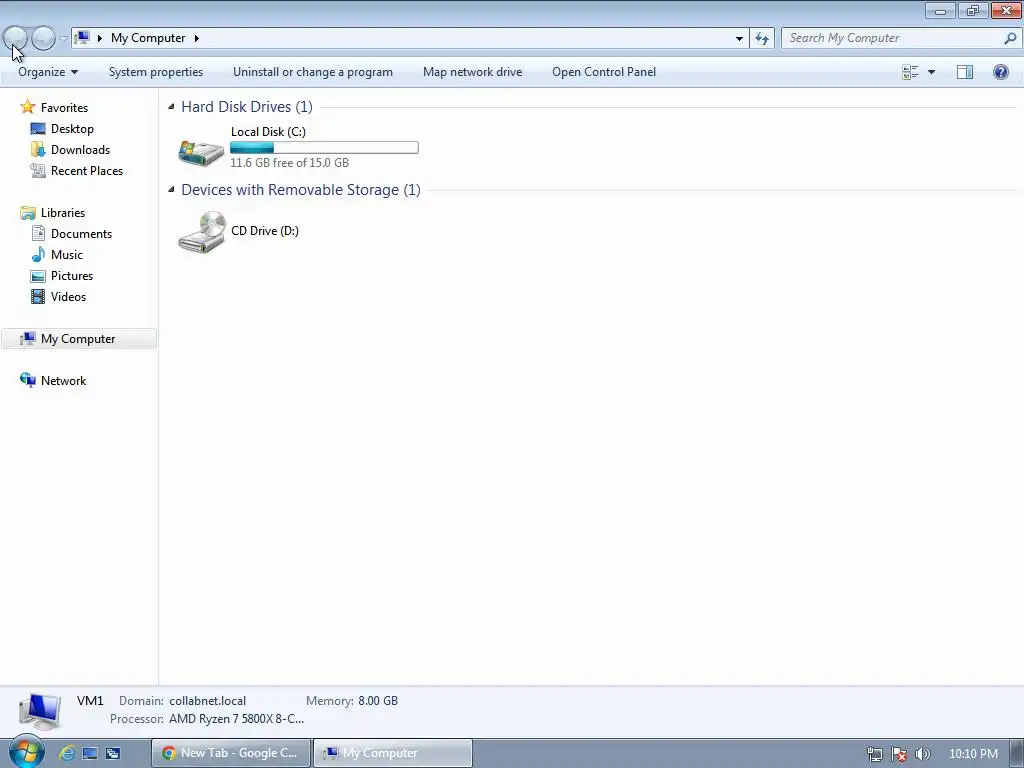
Task: Choose Map network drive
Action: coord(472,72)
